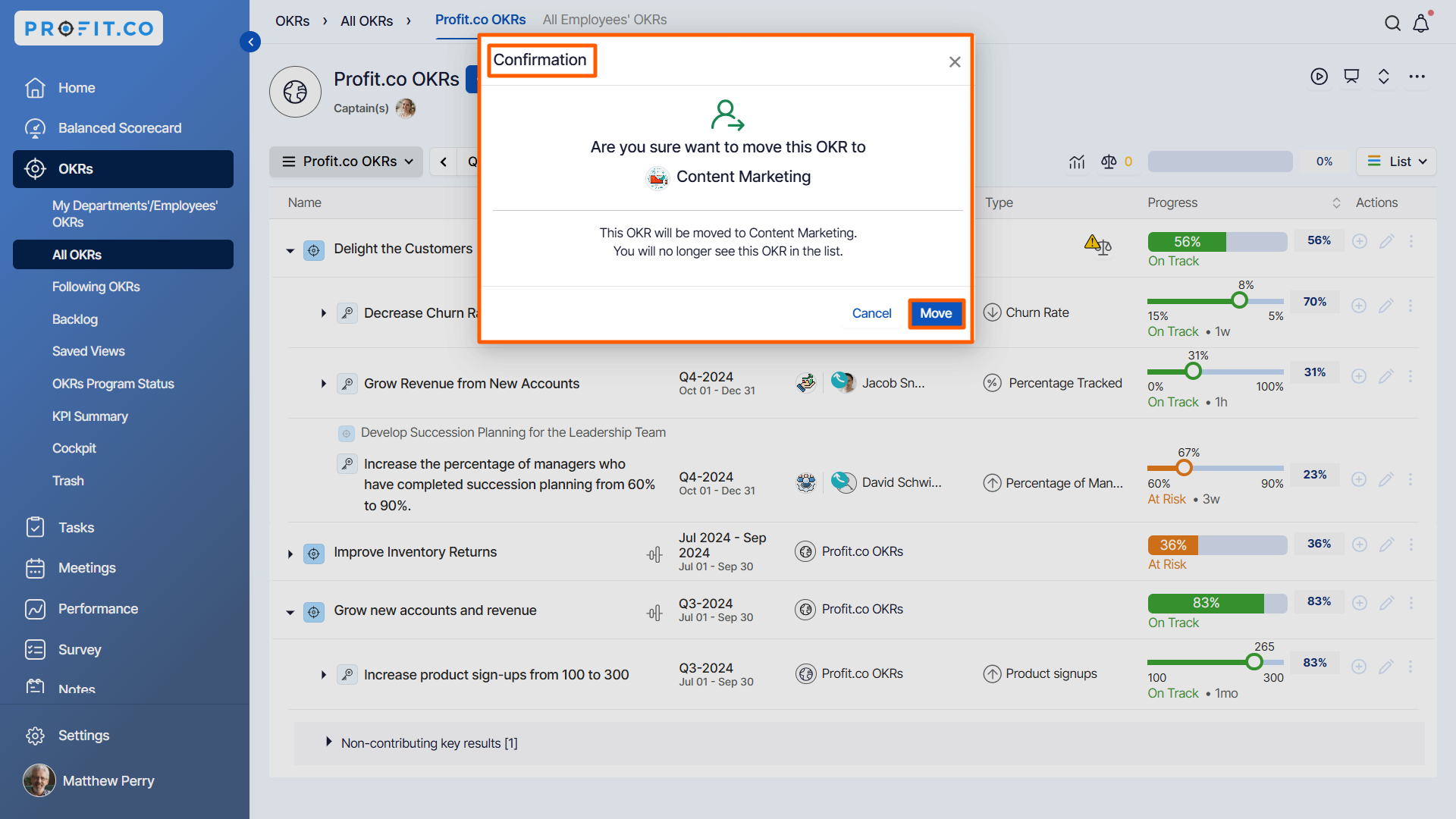Open the comments chat icon

[x=1351, y=77]
